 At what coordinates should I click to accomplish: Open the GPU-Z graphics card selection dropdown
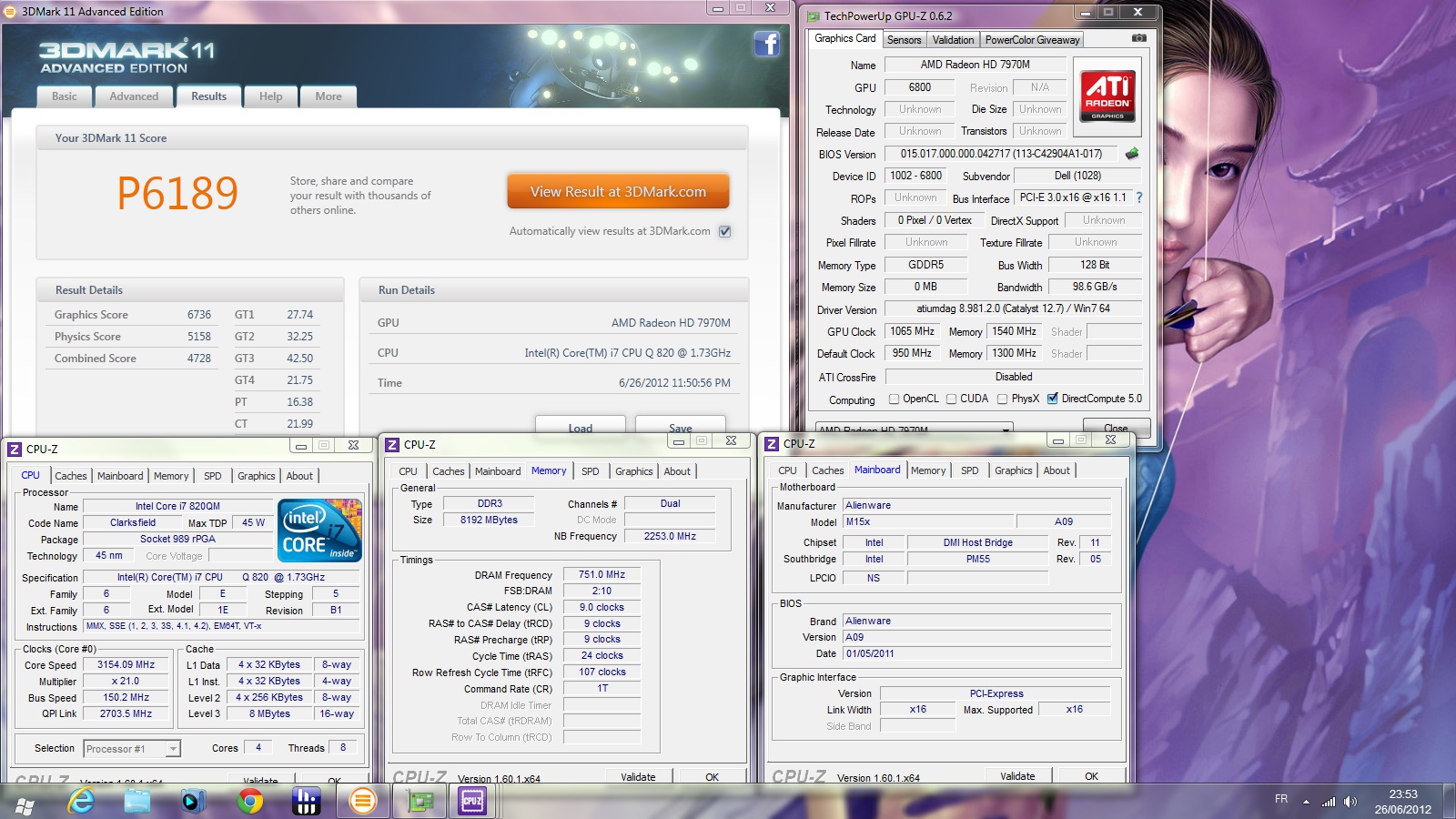point(913,429)
